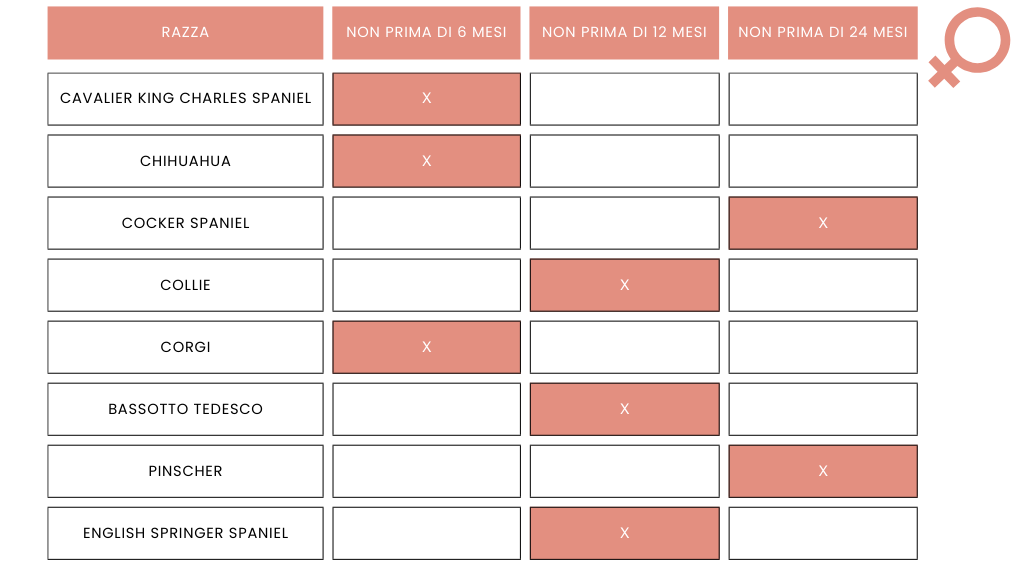Viewport: 1024px width, 573px height.
Task: Click the Bassotto Tedesco breed cell
Action: [185, 408]
